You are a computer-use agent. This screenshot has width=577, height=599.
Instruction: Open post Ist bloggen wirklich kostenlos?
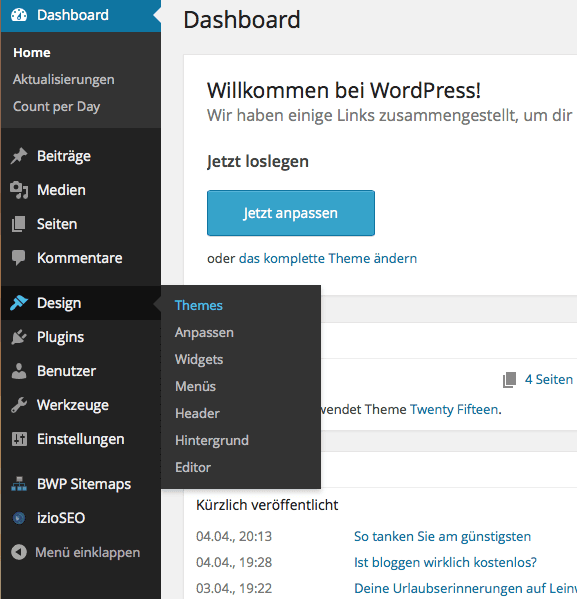pos(445,562)
